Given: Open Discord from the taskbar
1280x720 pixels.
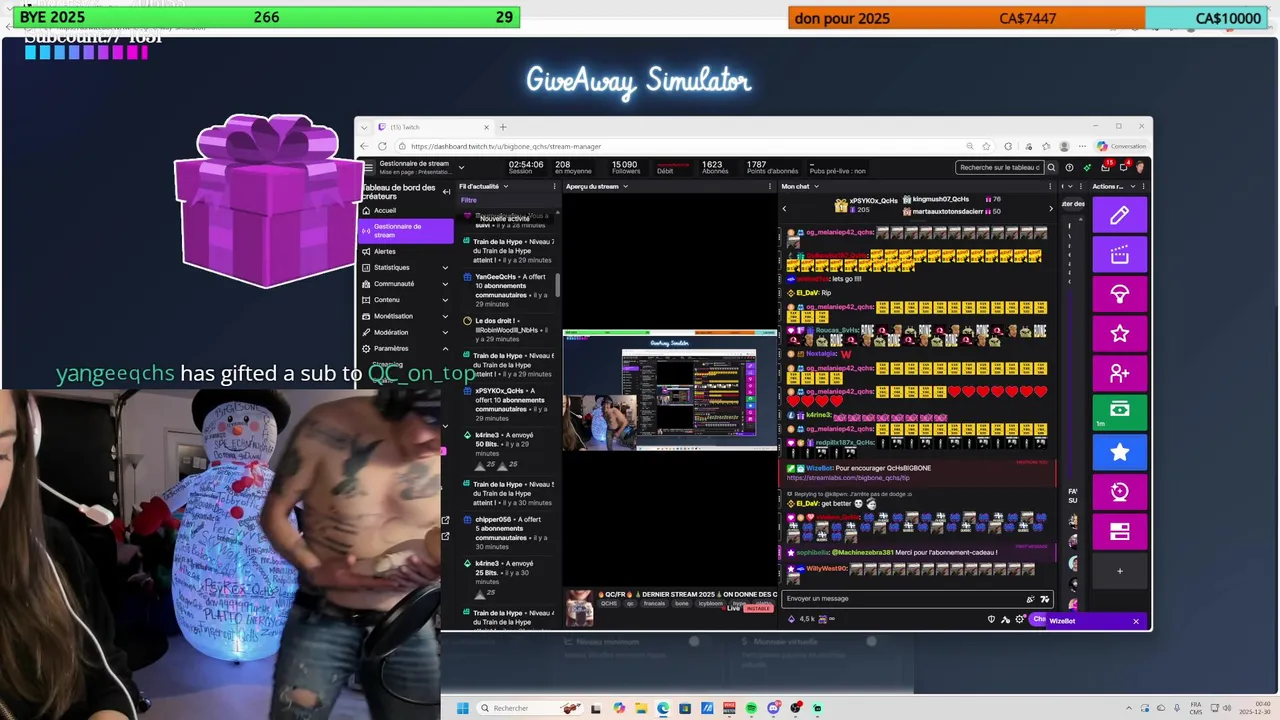Looking at the screenshot, I should (x=773, y=708).
